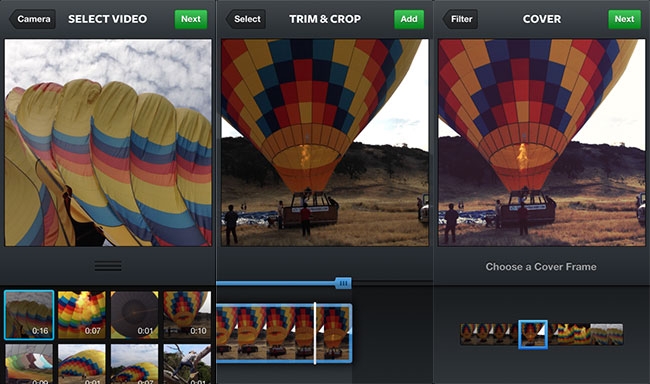Tap Next on the Cover screen
650x384 pixels.
click(x=624, y=19)
